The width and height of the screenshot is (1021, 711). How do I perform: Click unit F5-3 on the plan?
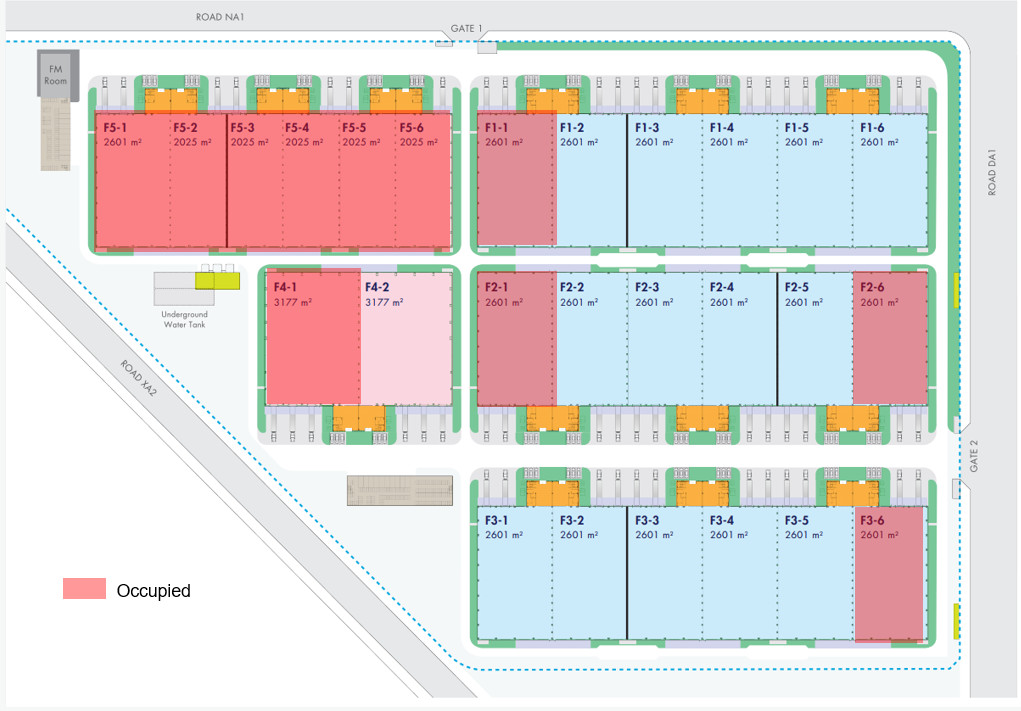[255, 181]
